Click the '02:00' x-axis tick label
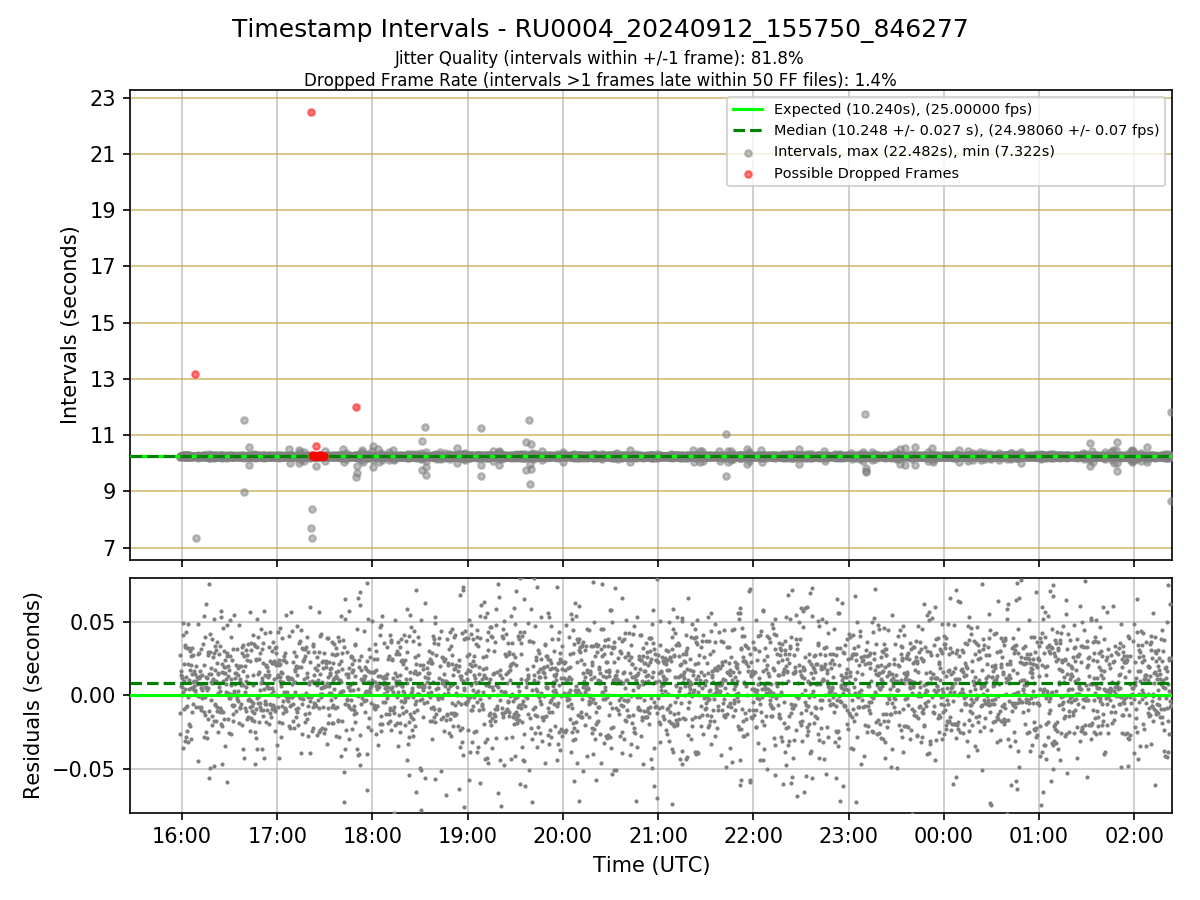Viewport: 1200px width, 900px height. (x=1134, y=834)
